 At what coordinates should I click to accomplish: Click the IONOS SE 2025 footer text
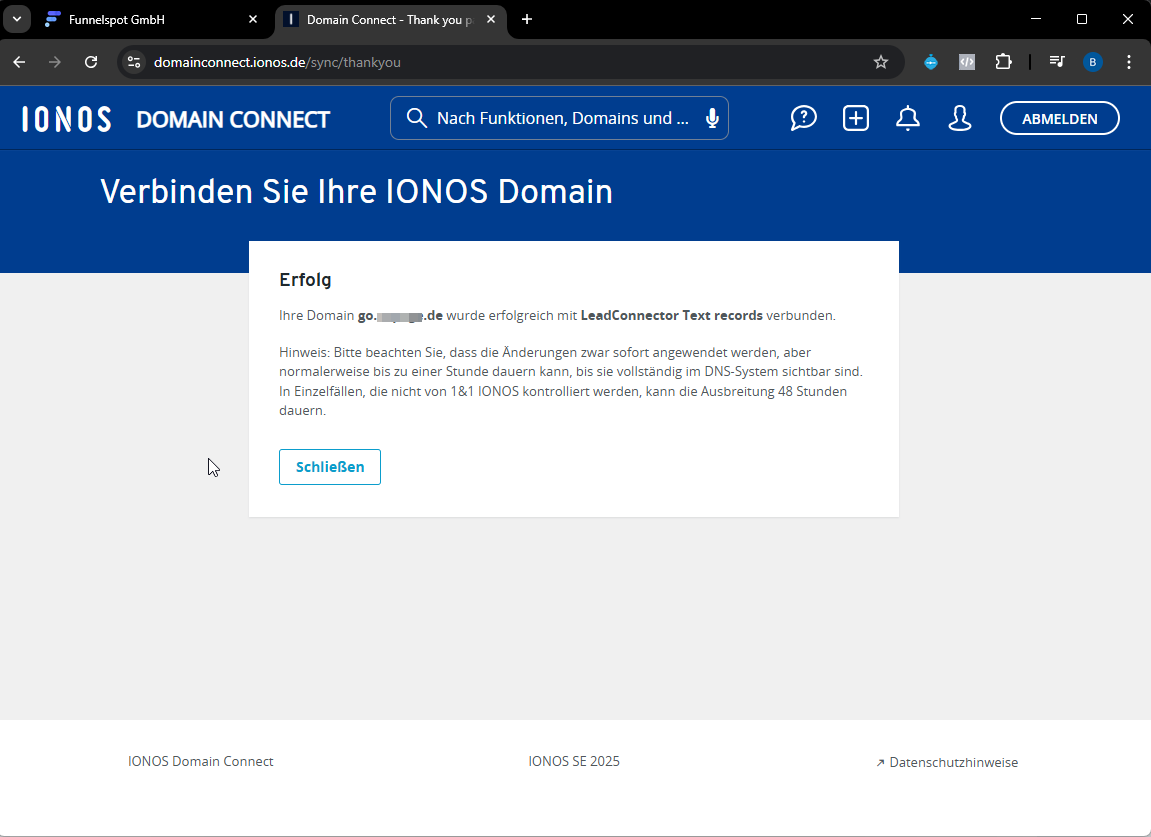click(x=574, y=761)
